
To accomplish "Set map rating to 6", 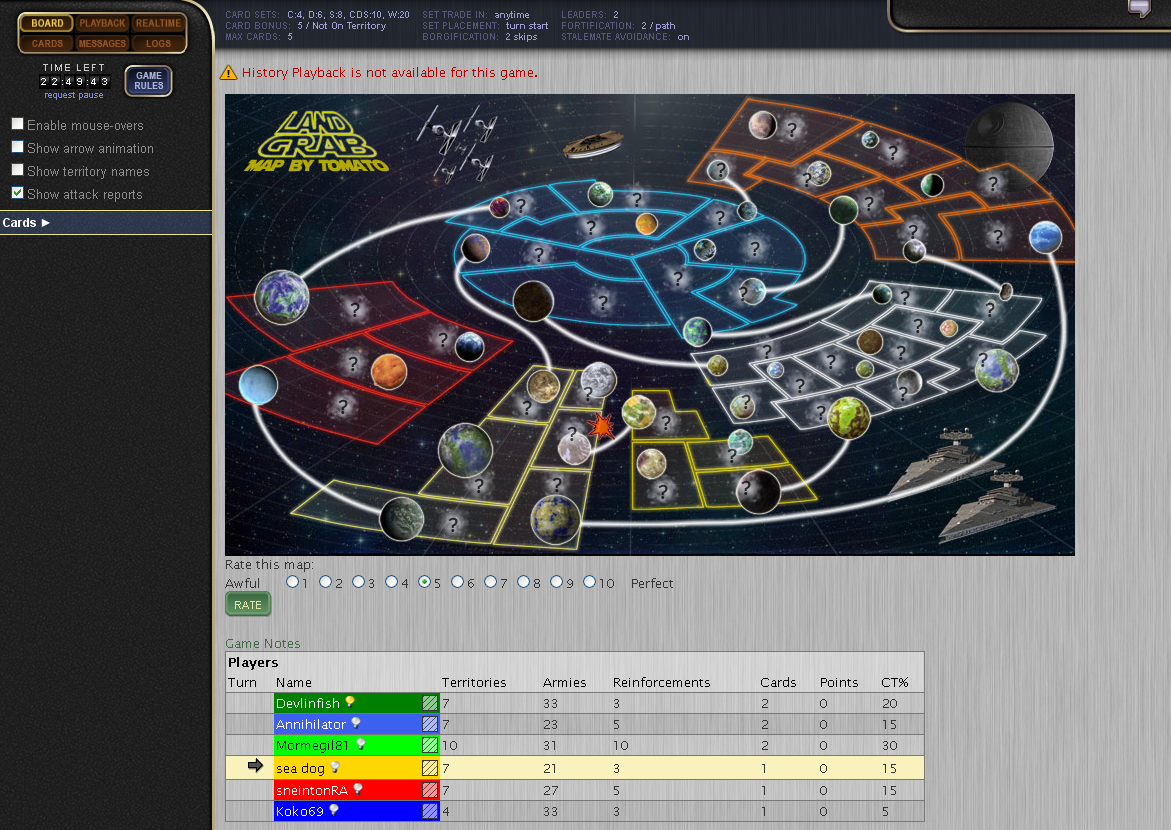I will click(458, 582).
